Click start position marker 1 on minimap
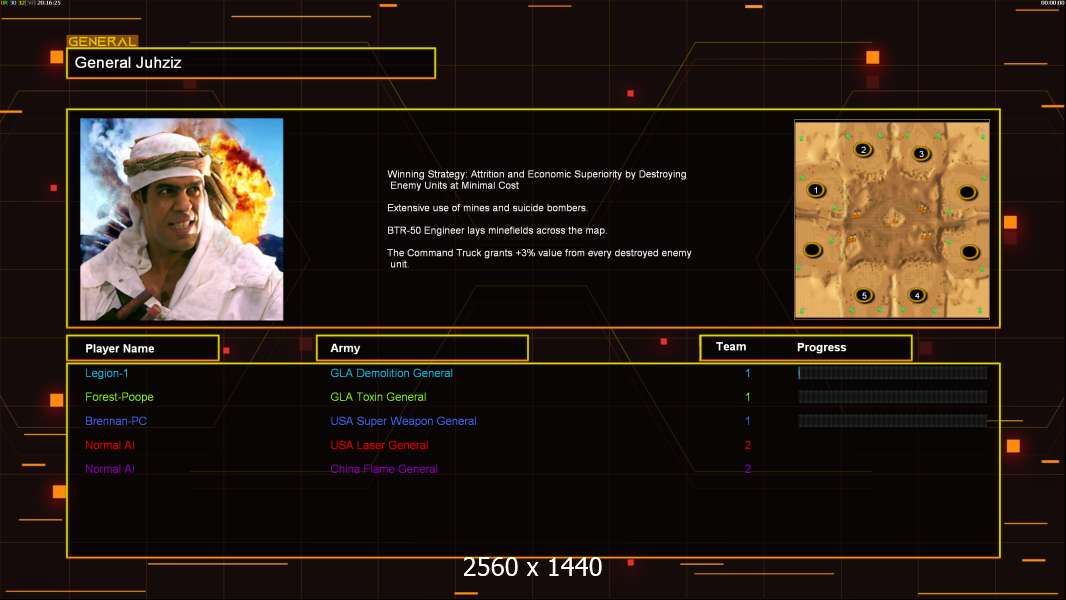Image resolution: width=1066 pixels, height=600 pixels. [816, 190]
